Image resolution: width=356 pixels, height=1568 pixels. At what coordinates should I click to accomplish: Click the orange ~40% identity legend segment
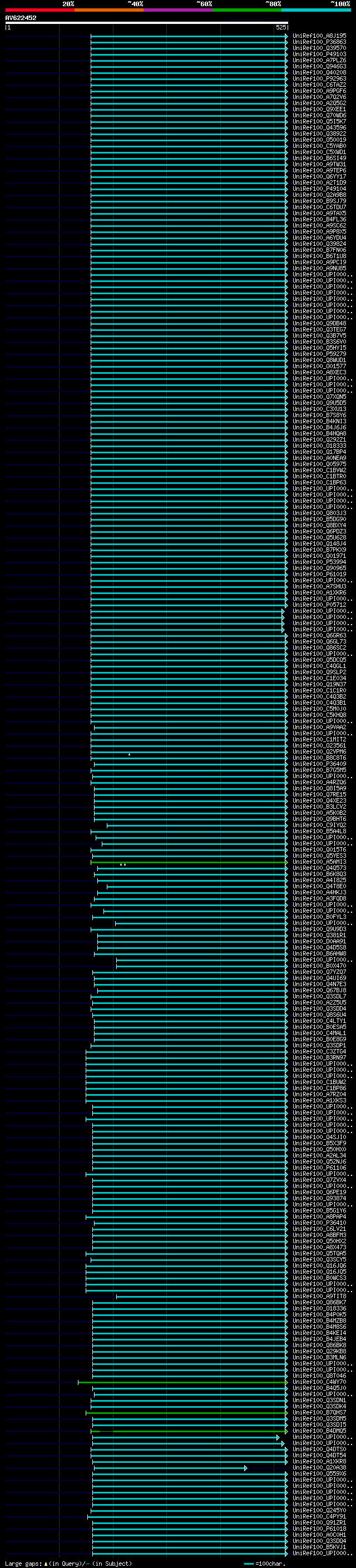pyautogui.click(x=109, y=10)
